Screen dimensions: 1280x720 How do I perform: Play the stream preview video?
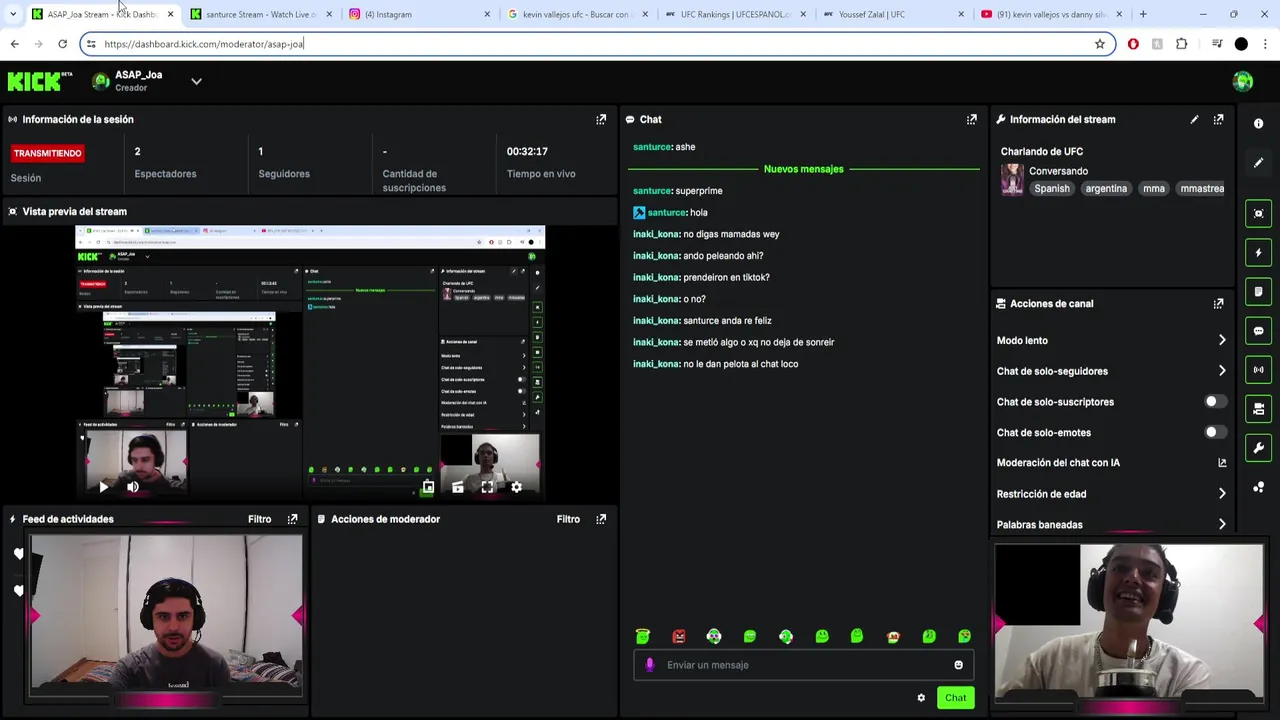(x=103, y=487)
